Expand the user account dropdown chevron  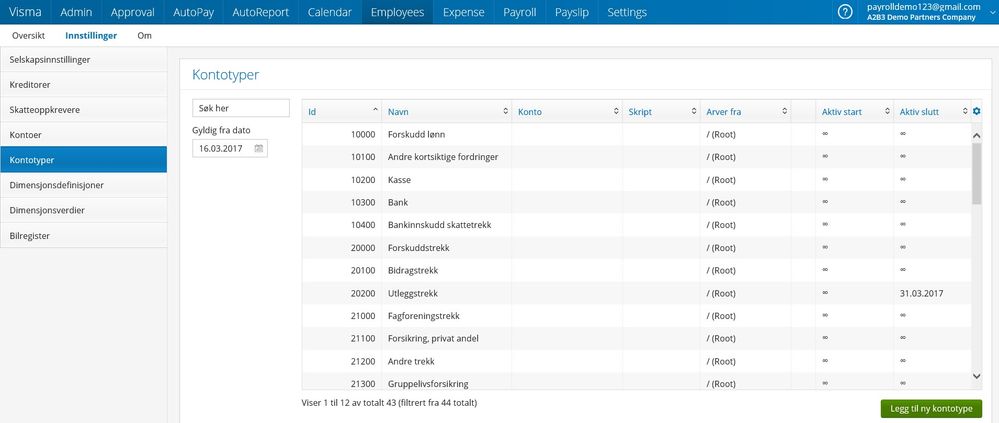pos(991,13)
